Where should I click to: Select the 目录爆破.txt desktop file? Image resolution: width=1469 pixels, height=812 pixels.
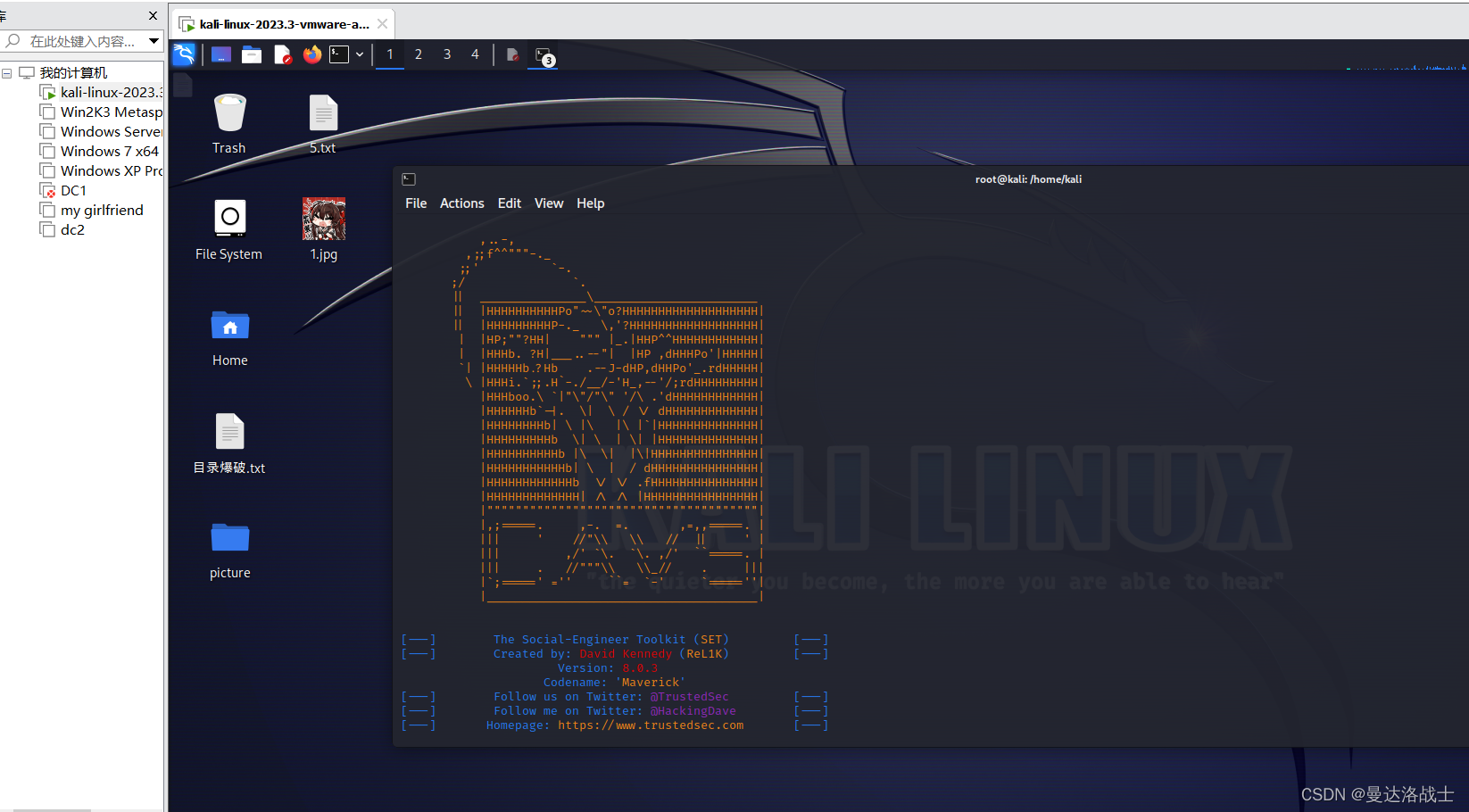click(x=229, y=443)
